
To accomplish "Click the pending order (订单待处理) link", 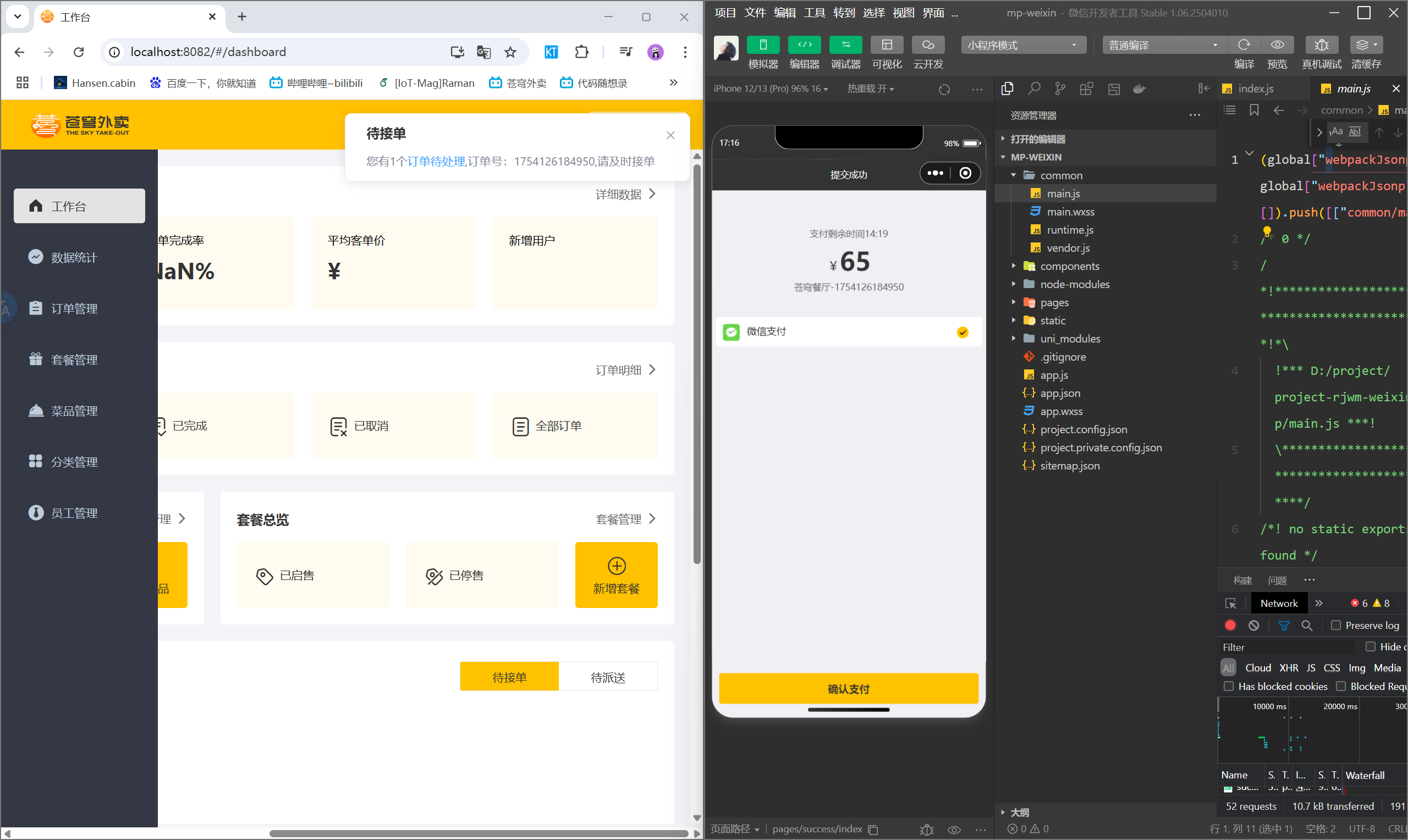I will coord(436,161).
